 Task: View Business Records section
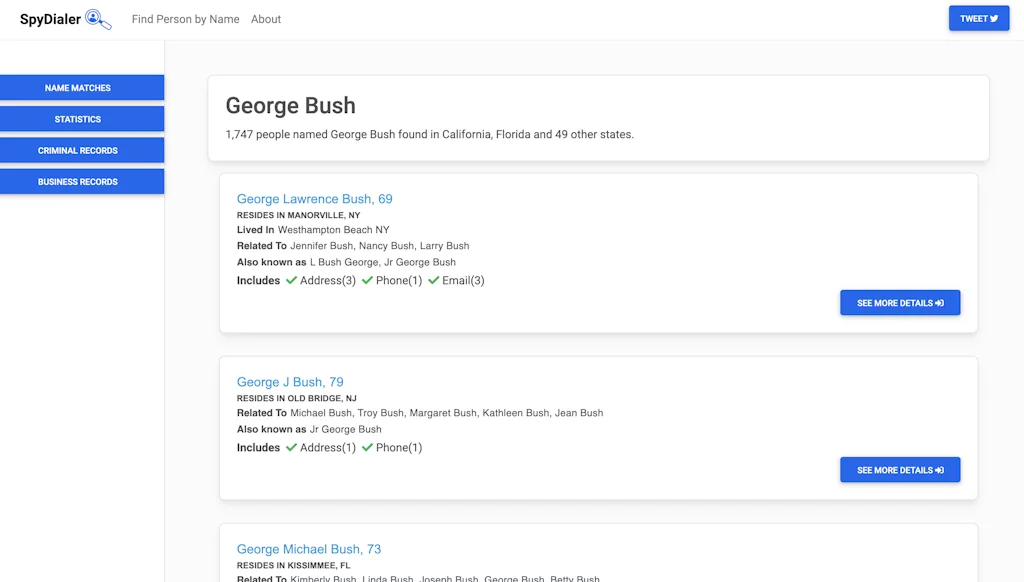pos(78,182)
